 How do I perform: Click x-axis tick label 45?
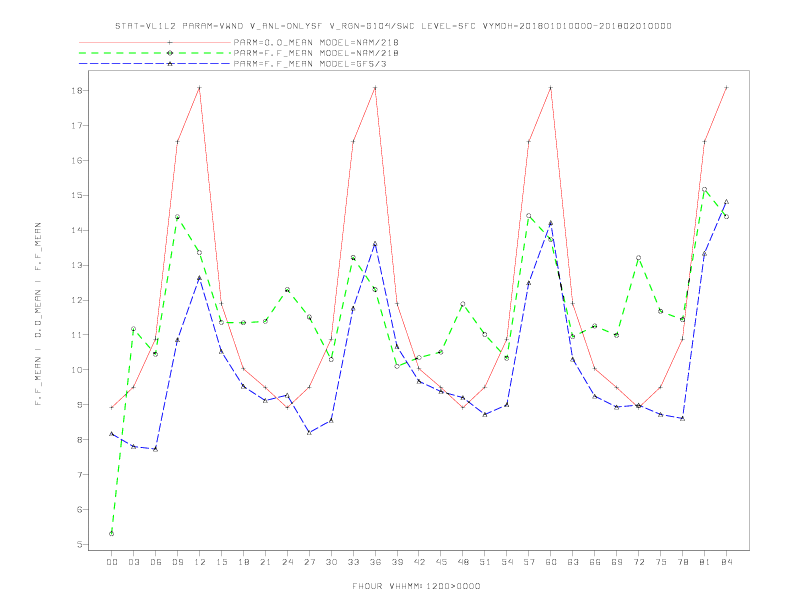click(441, 562)
